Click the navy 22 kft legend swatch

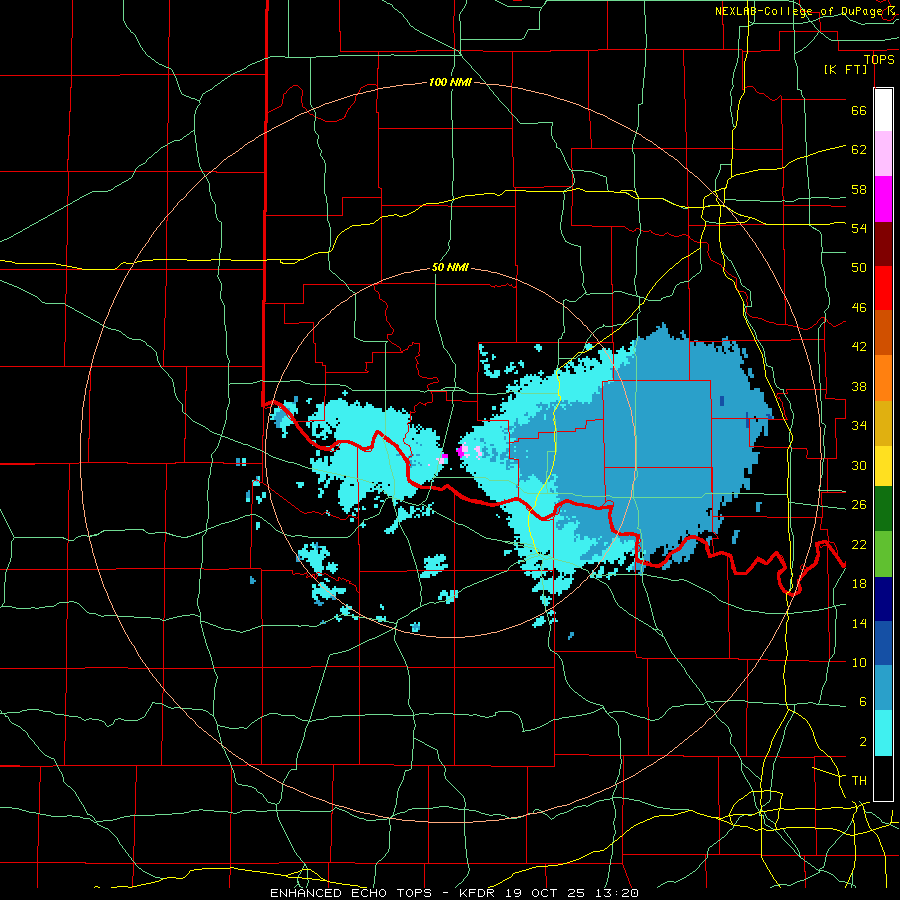point(883,599)
